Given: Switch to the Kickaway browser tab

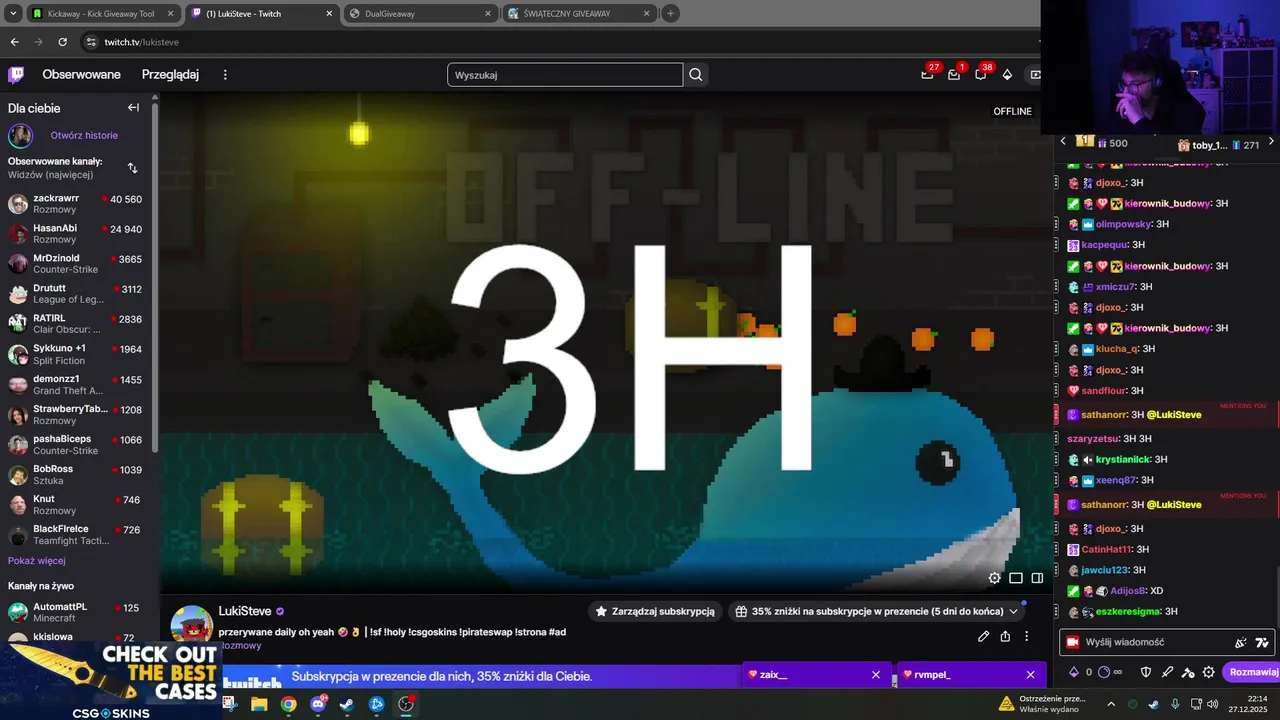Looking at the screenshot, I should coord(102,14).
